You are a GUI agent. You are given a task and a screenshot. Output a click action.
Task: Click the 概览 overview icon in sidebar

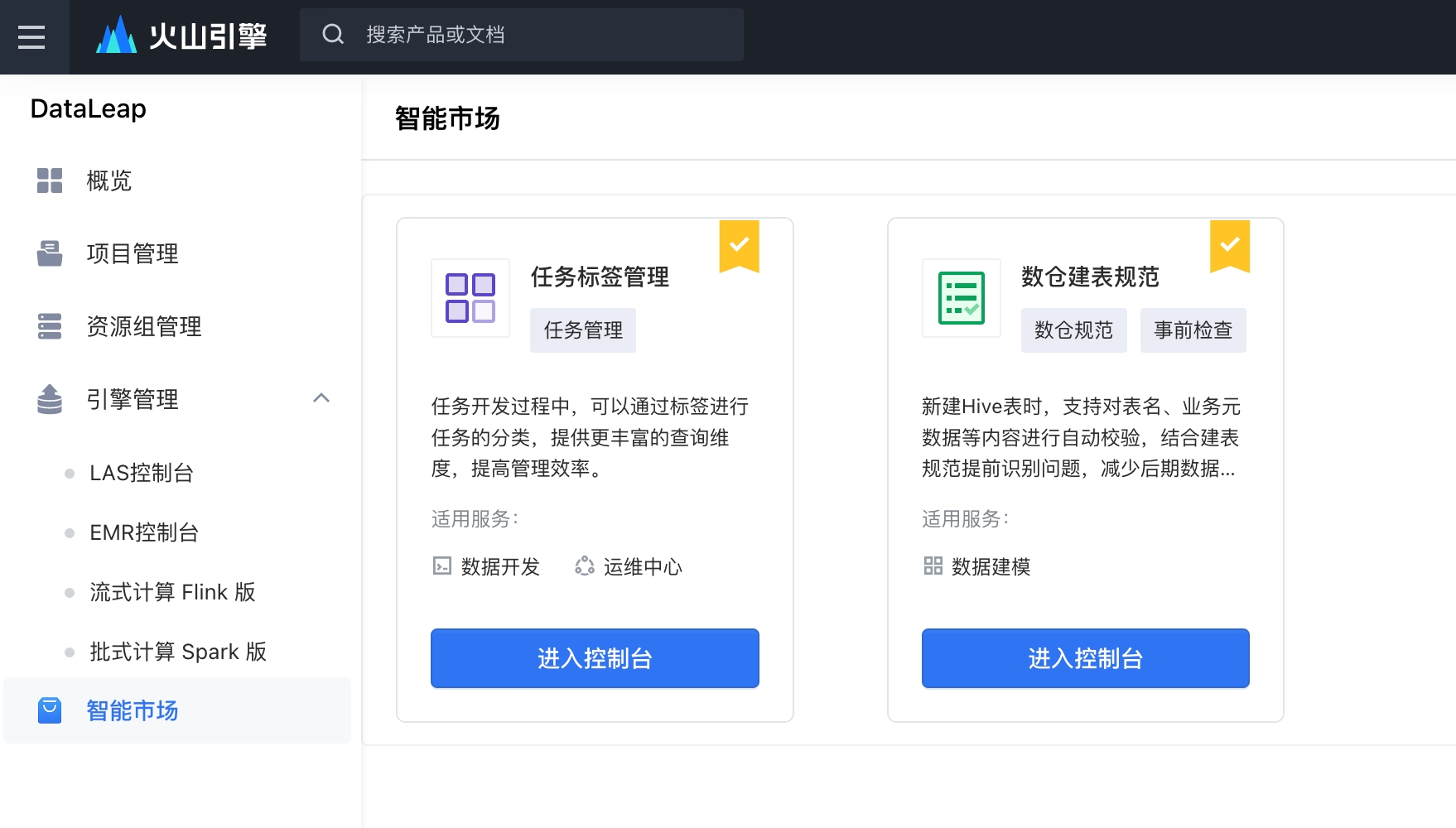point(50,181)
